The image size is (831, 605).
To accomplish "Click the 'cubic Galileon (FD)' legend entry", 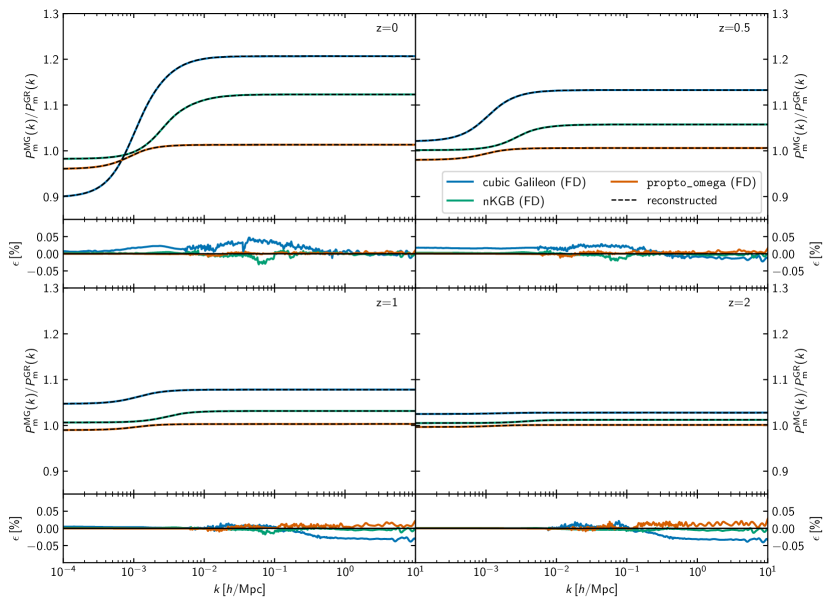I will (x=534, y=182).
